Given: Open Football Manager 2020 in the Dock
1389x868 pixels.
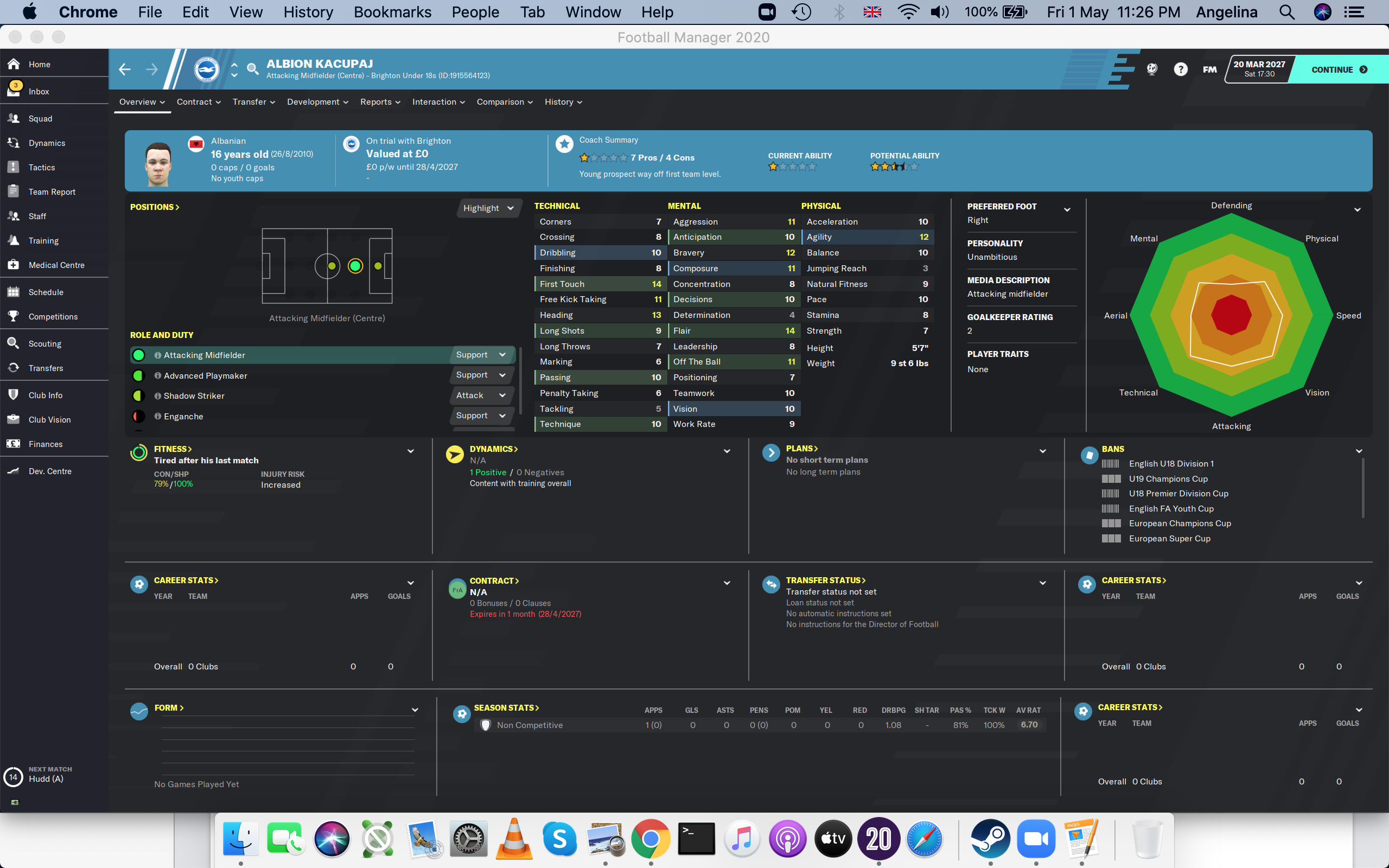Looking at the screenshot, I should (x=878, y=839).
